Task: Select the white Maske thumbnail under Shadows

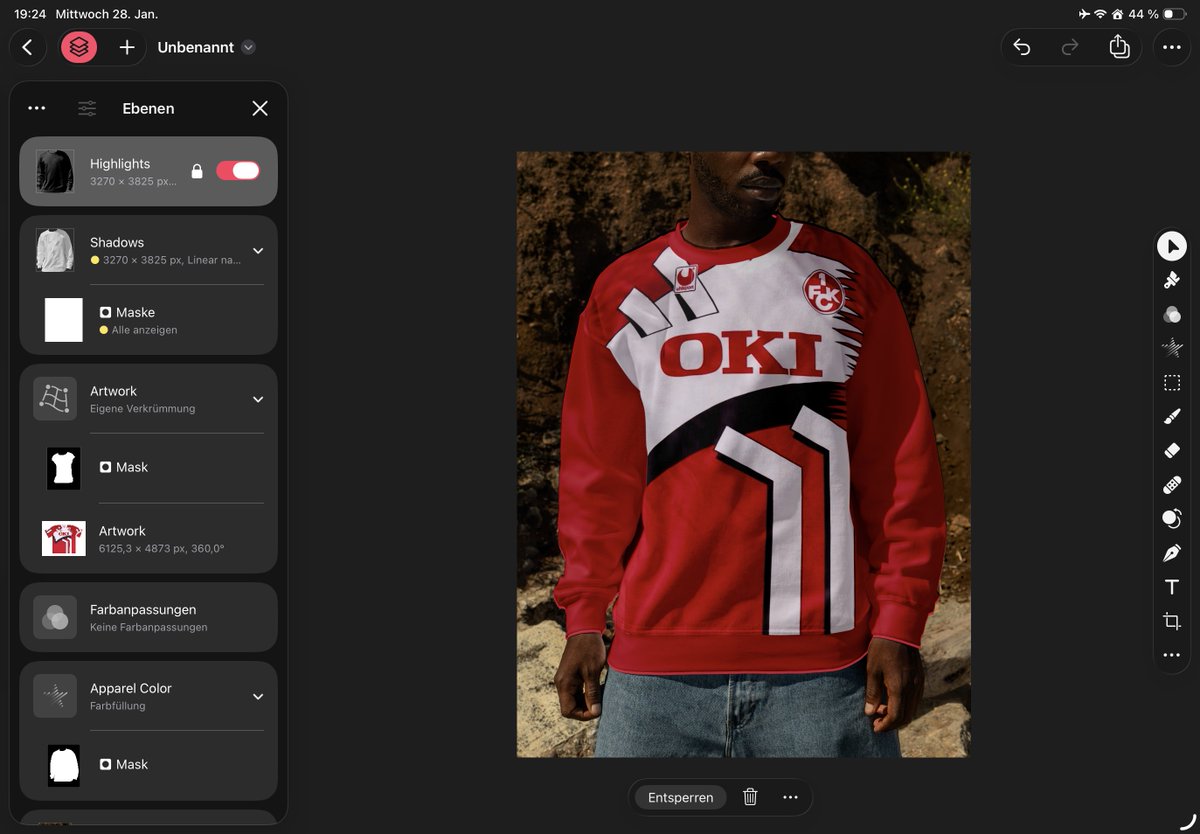Action: point(64,320)
